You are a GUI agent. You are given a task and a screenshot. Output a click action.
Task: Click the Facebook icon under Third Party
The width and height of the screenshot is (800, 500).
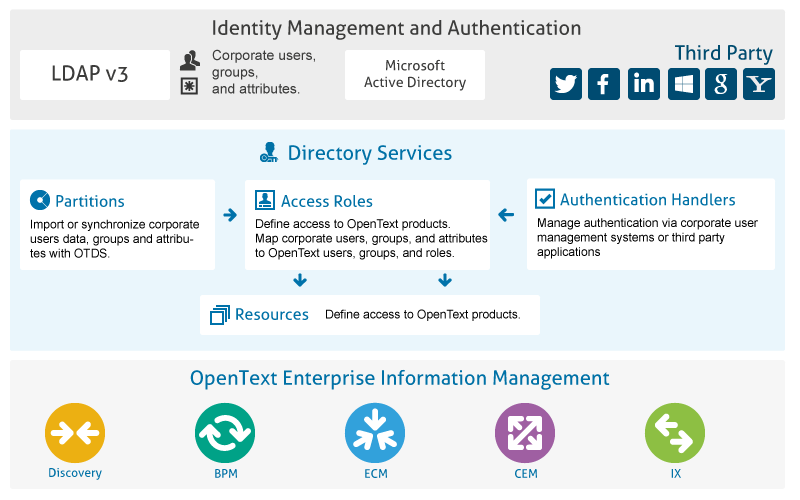coord(604,84)
